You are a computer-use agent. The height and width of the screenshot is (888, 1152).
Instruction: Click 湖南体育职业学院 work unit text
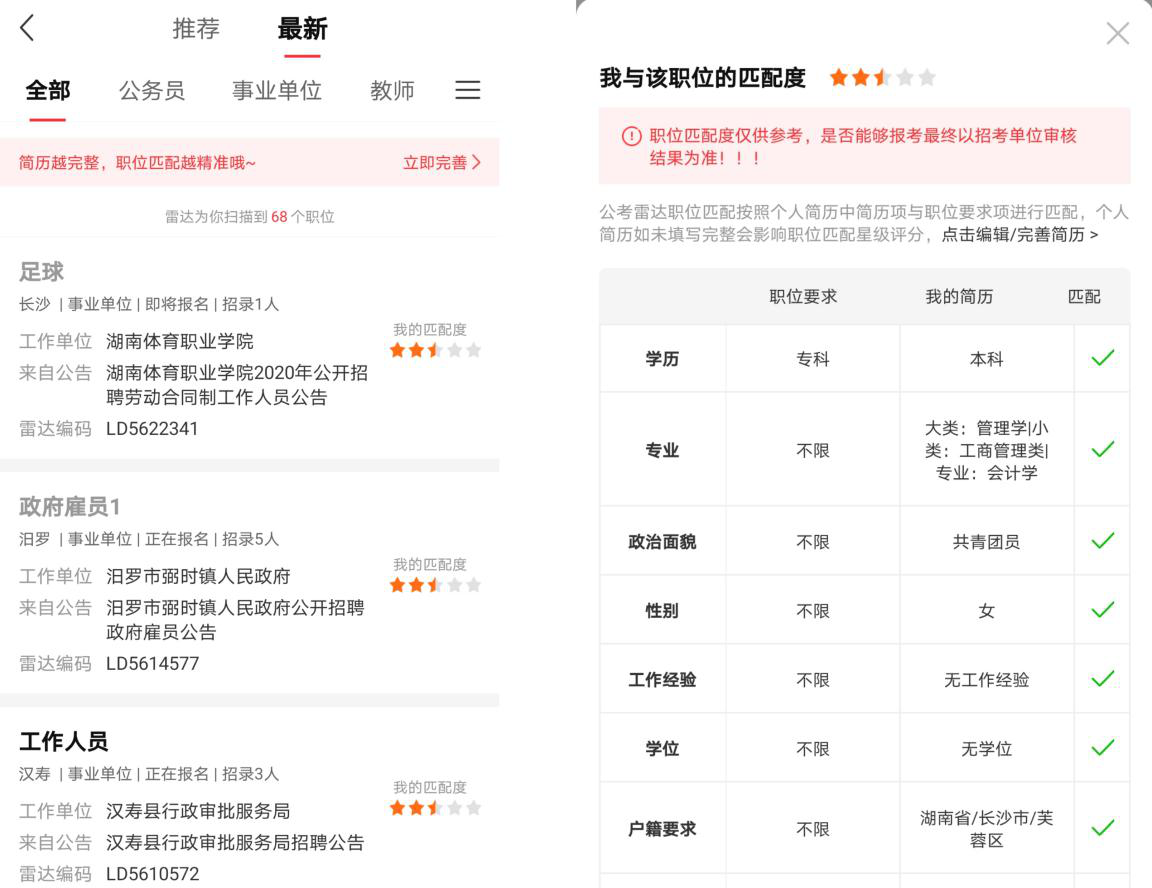[179, 341]
